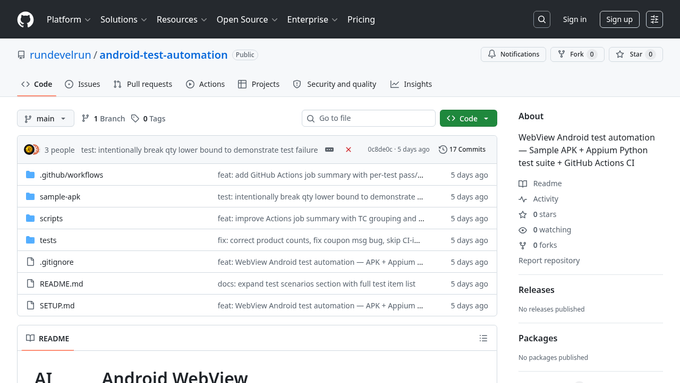Screen dimensions: 680x383
Task: Click the README.md file icon
Action: [x=30, y=283]
